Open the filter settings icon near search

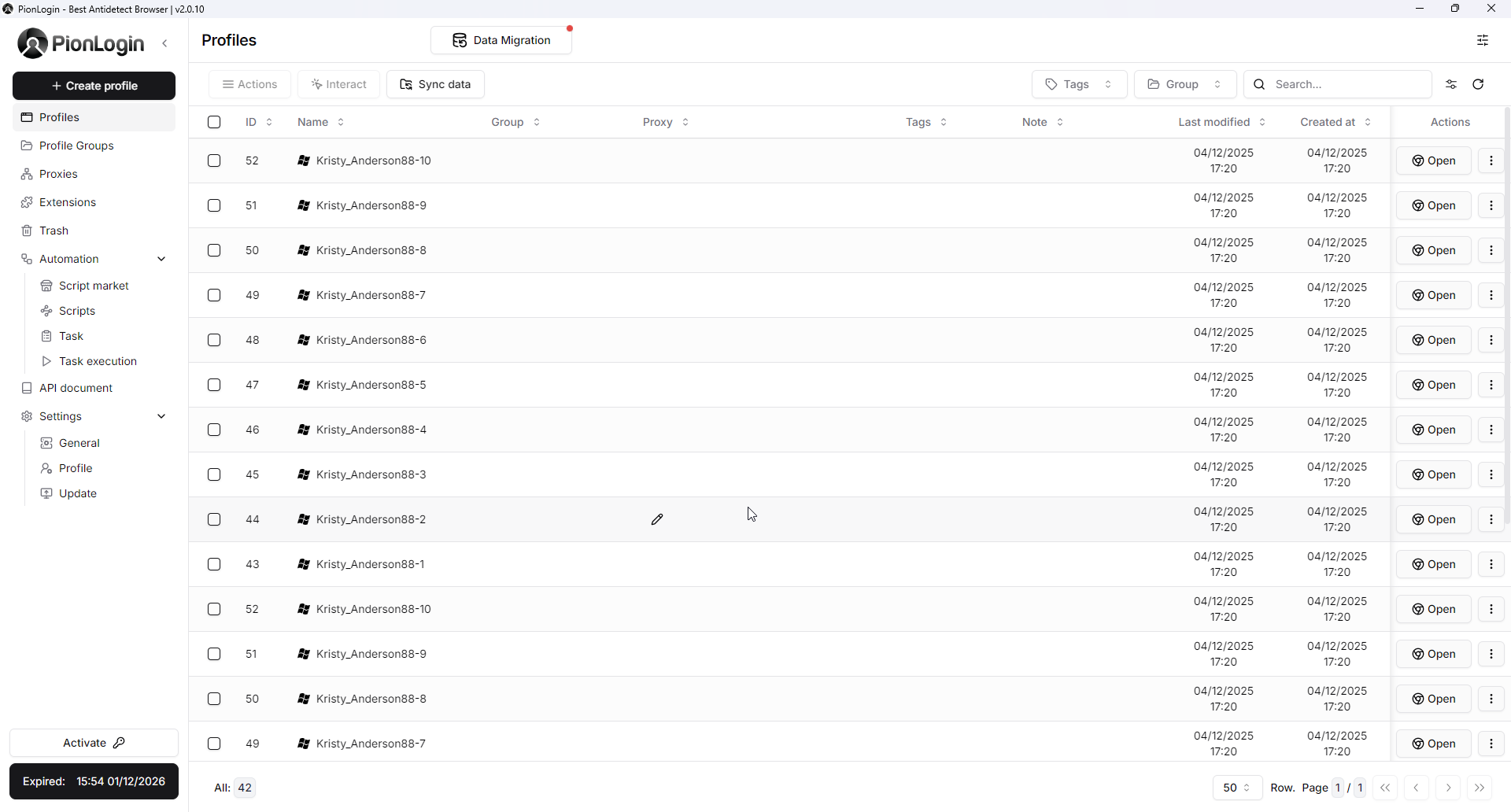(1451, 84)
